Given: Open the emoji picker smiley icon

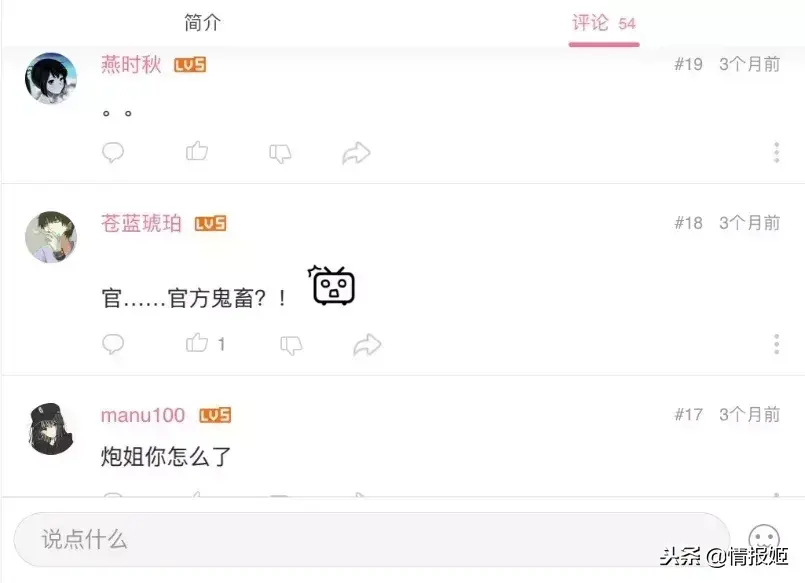Looking at the screenshot, I should point(764,539).
